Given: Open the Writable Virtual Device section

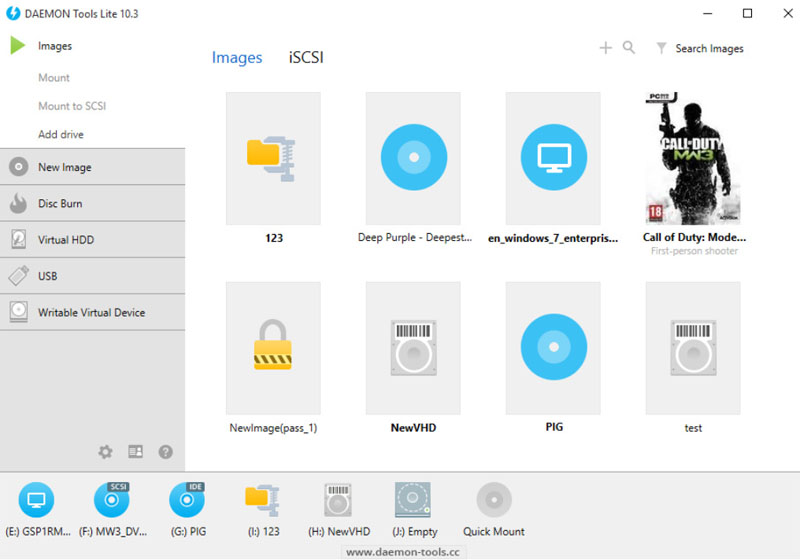Looking at the screenshot, I should [92, 312].
